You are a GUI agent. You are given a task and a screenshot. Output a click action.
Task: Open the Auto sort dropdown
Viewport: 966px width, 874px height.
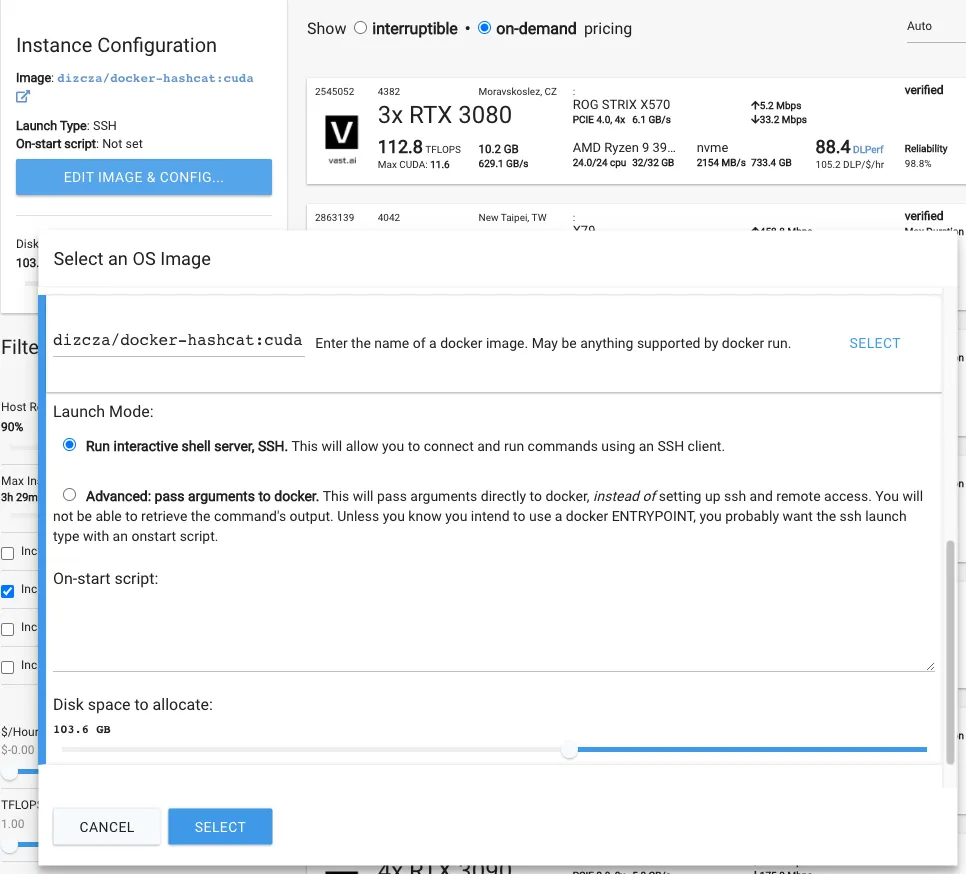click(930, 26)
